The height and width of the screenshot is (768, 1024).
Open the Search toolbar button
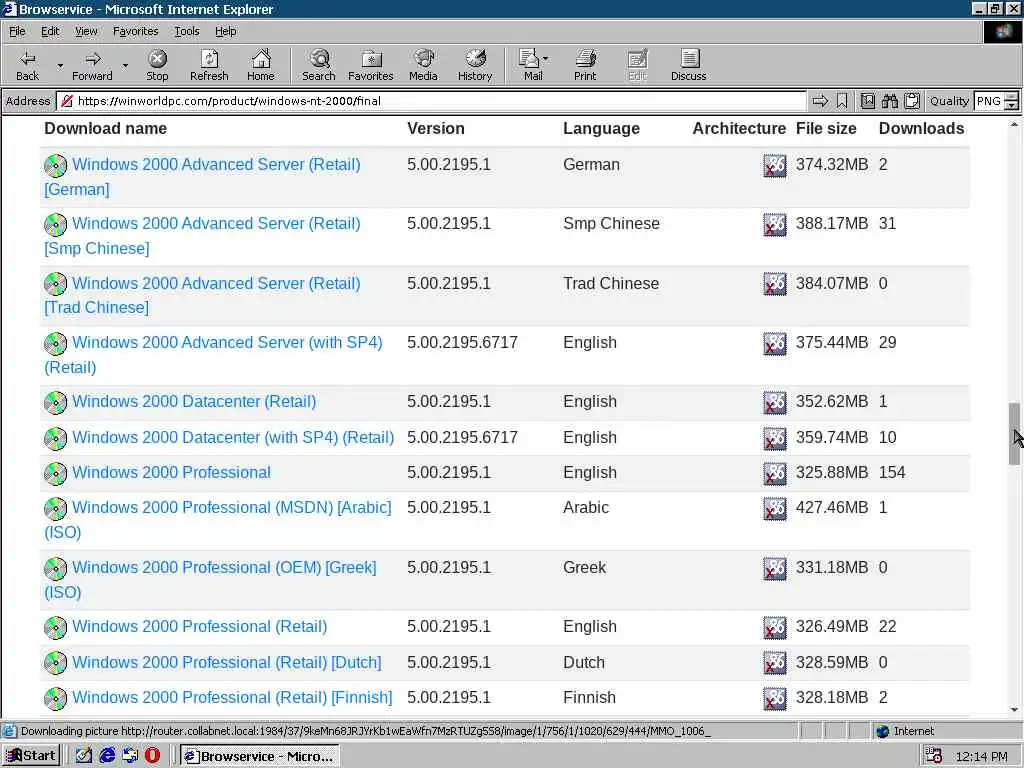[x=319, y=65]
